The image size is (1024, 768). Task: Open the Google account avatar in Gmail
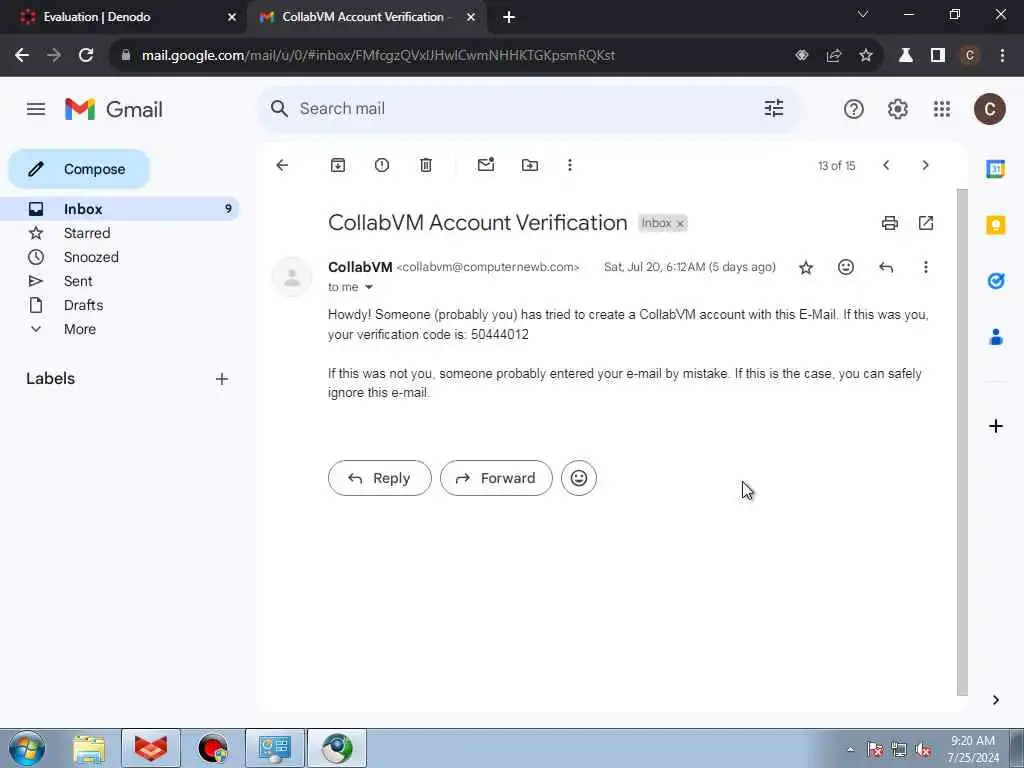click(989, 109)
